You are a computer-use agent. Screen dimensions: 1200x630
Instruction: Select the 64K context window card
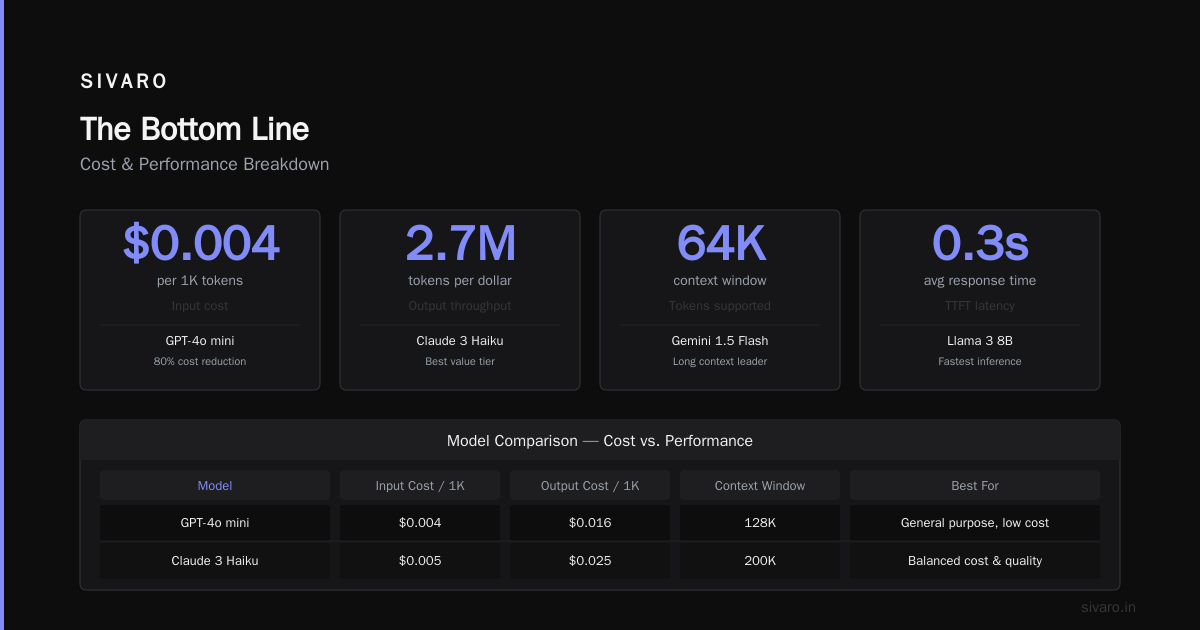click(x=720, y=300)
